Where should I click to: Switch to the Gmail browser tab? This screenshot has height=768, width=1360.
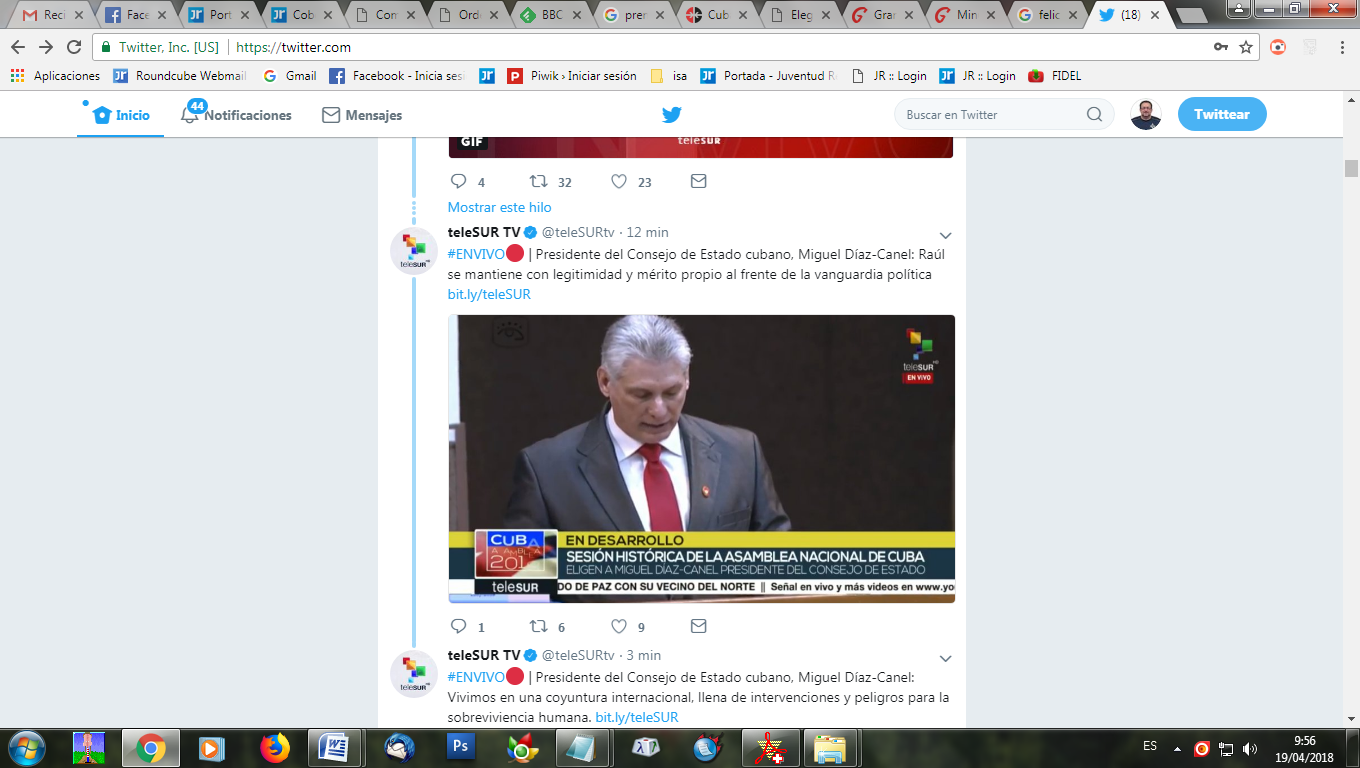[x=51, y=15]
